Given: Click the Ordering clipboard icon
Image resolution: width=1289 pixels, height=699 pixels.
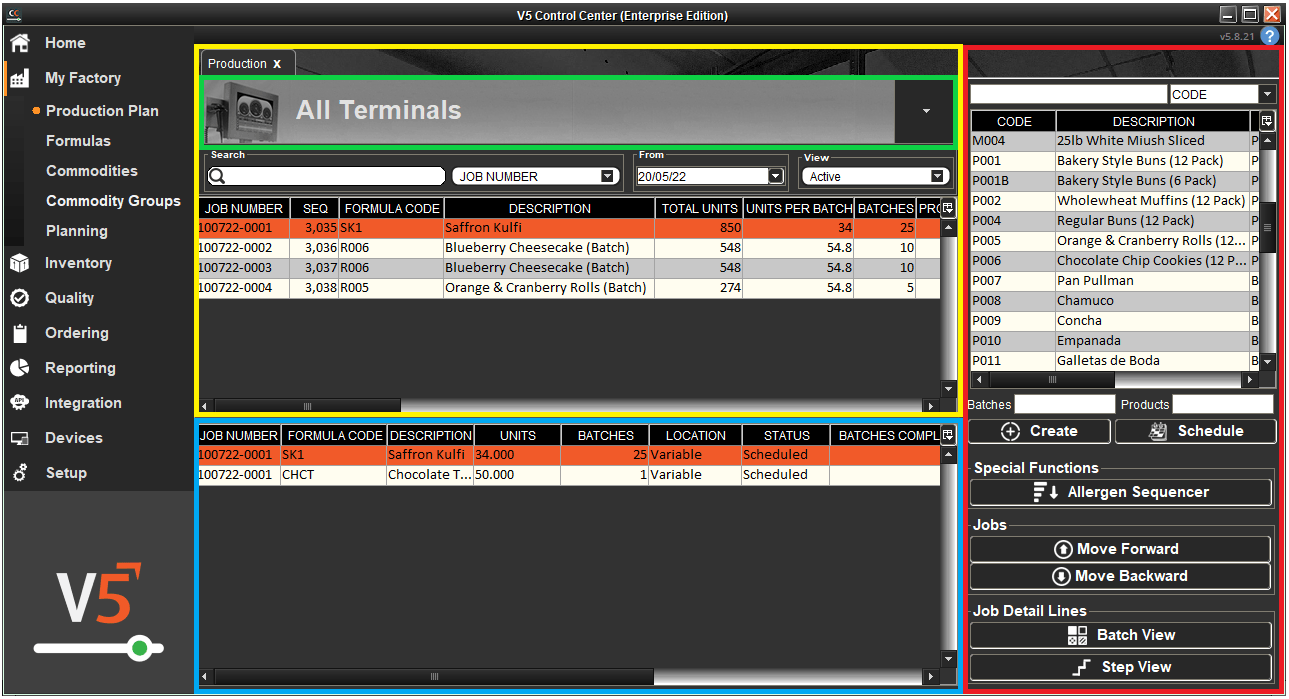Looking at the screenshot, I should (x=20, y=332).
